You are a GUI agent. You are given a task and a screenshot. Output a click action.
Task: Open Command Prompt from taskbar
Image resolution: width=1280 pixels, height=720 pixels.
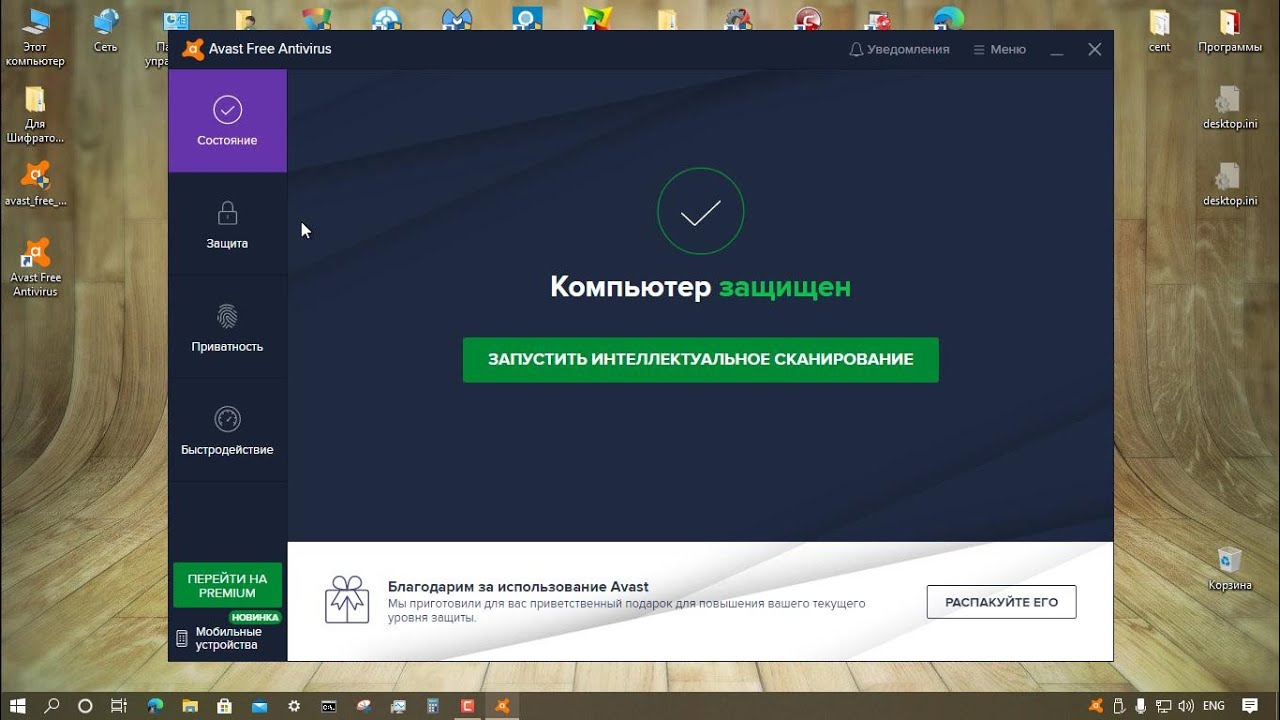(x=328, y=706)
